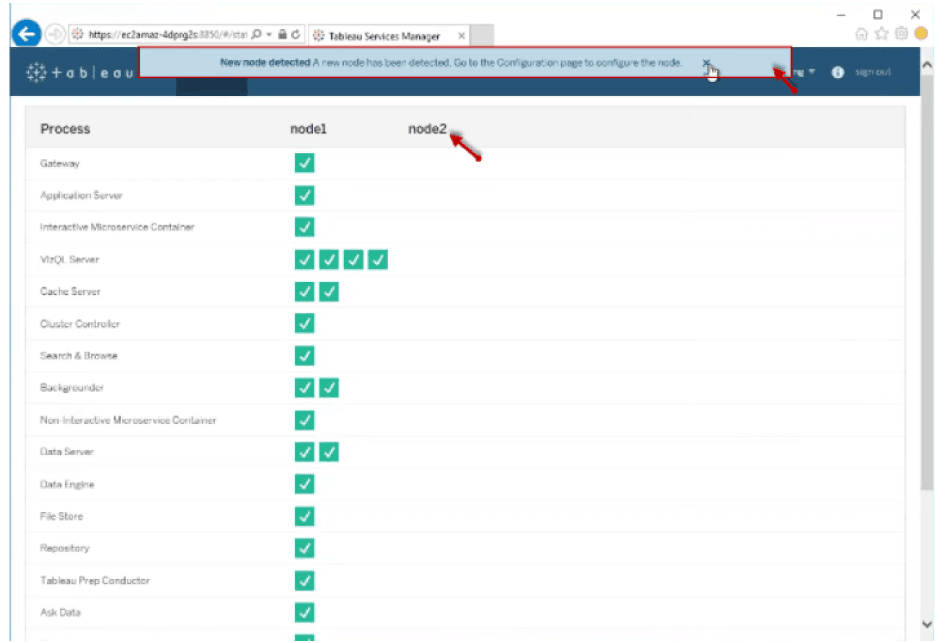Select the Repository process label

pyautogui.click(x=64, y=548)
